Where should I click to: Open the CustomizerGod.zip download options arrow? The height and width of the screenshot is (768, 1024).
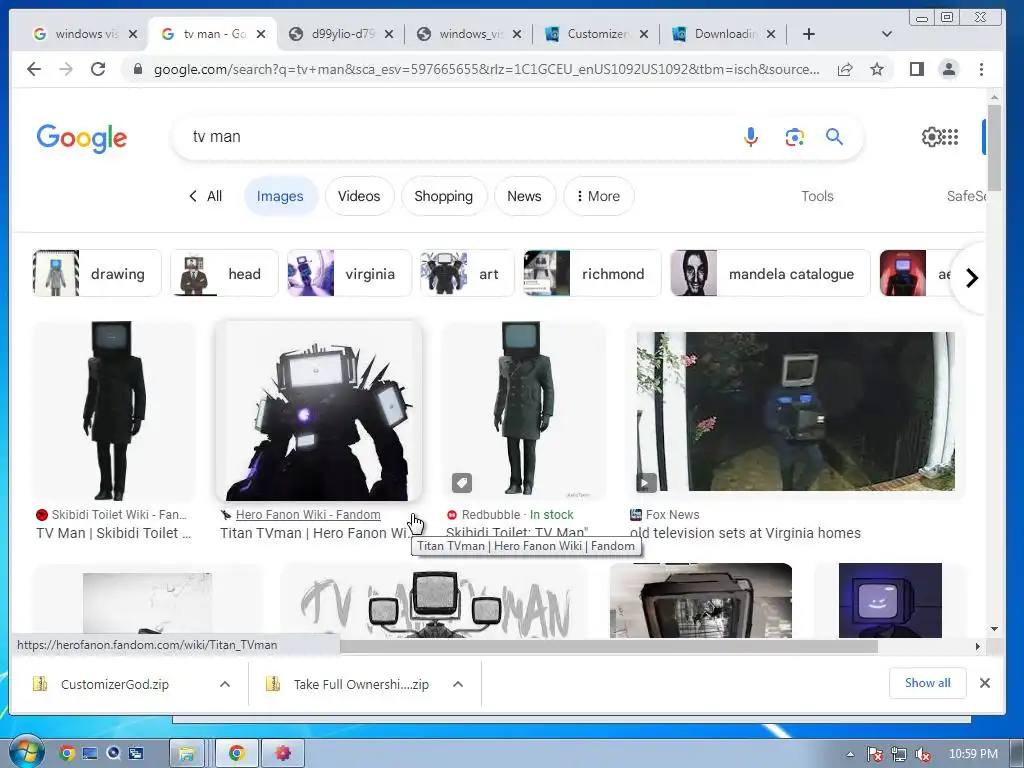tap(225, 684)
